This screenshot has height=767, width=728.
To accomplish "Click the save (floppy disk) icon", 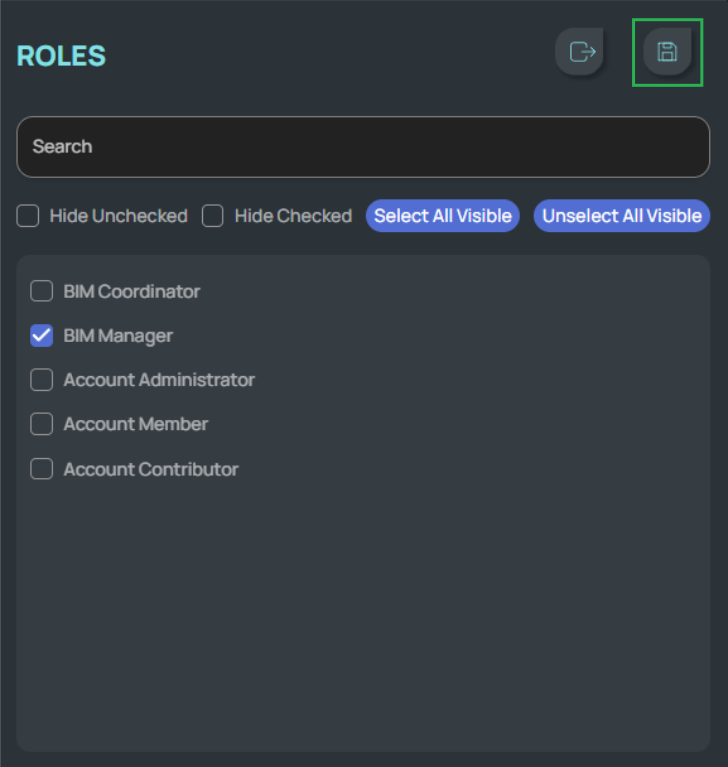I will point(667,52).
